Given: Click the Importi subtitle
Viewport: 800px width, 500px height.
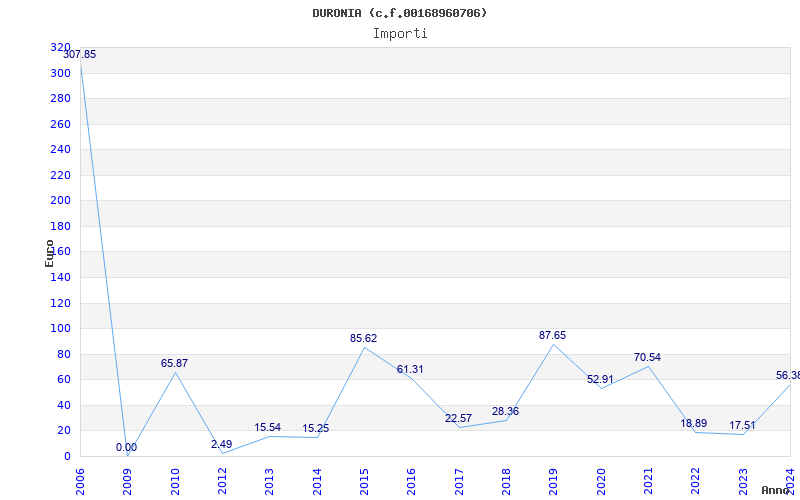Looking at the screenshot, I should point(400,34).
